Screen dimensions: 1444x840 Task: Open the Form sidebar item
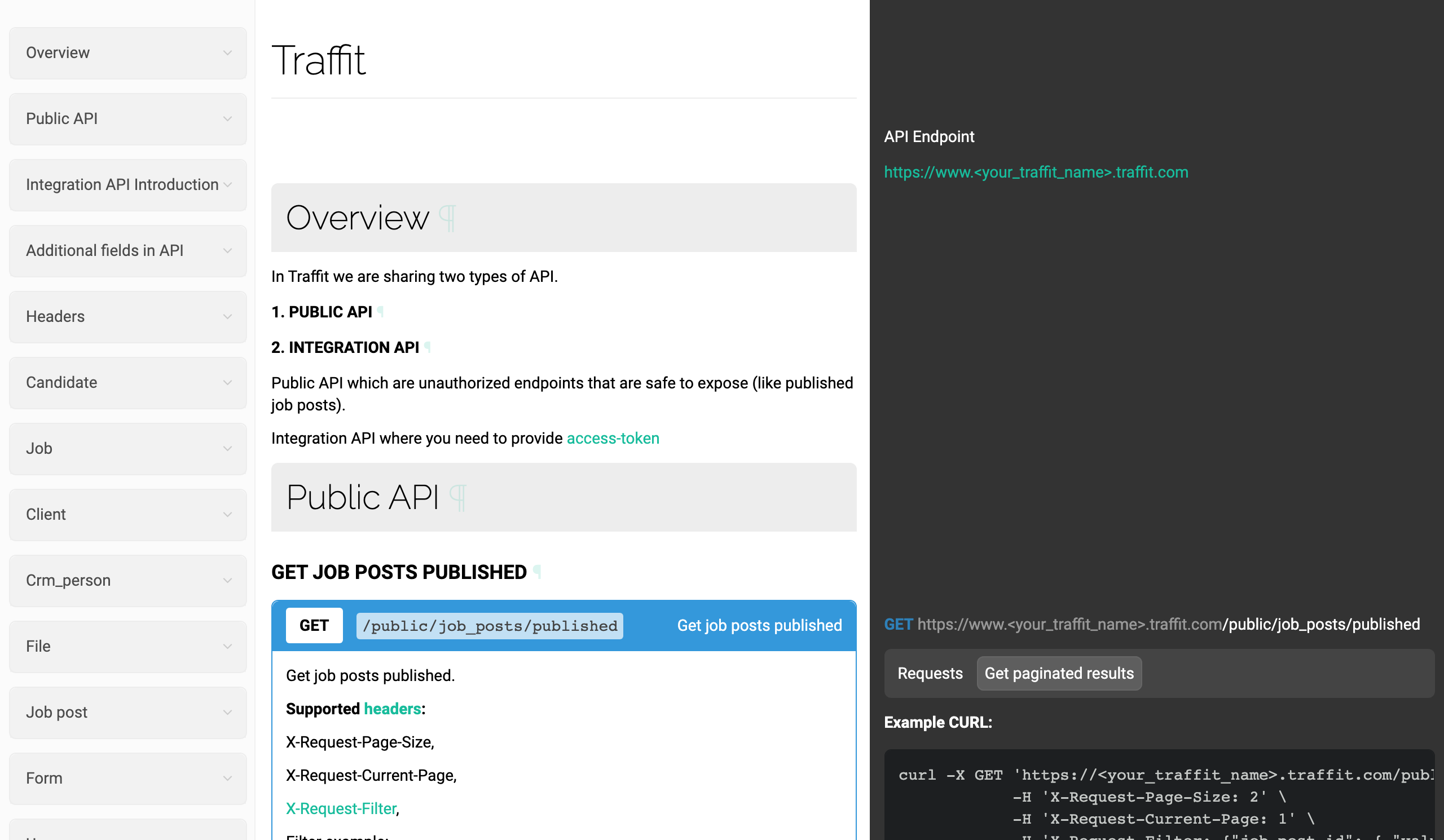128,778
